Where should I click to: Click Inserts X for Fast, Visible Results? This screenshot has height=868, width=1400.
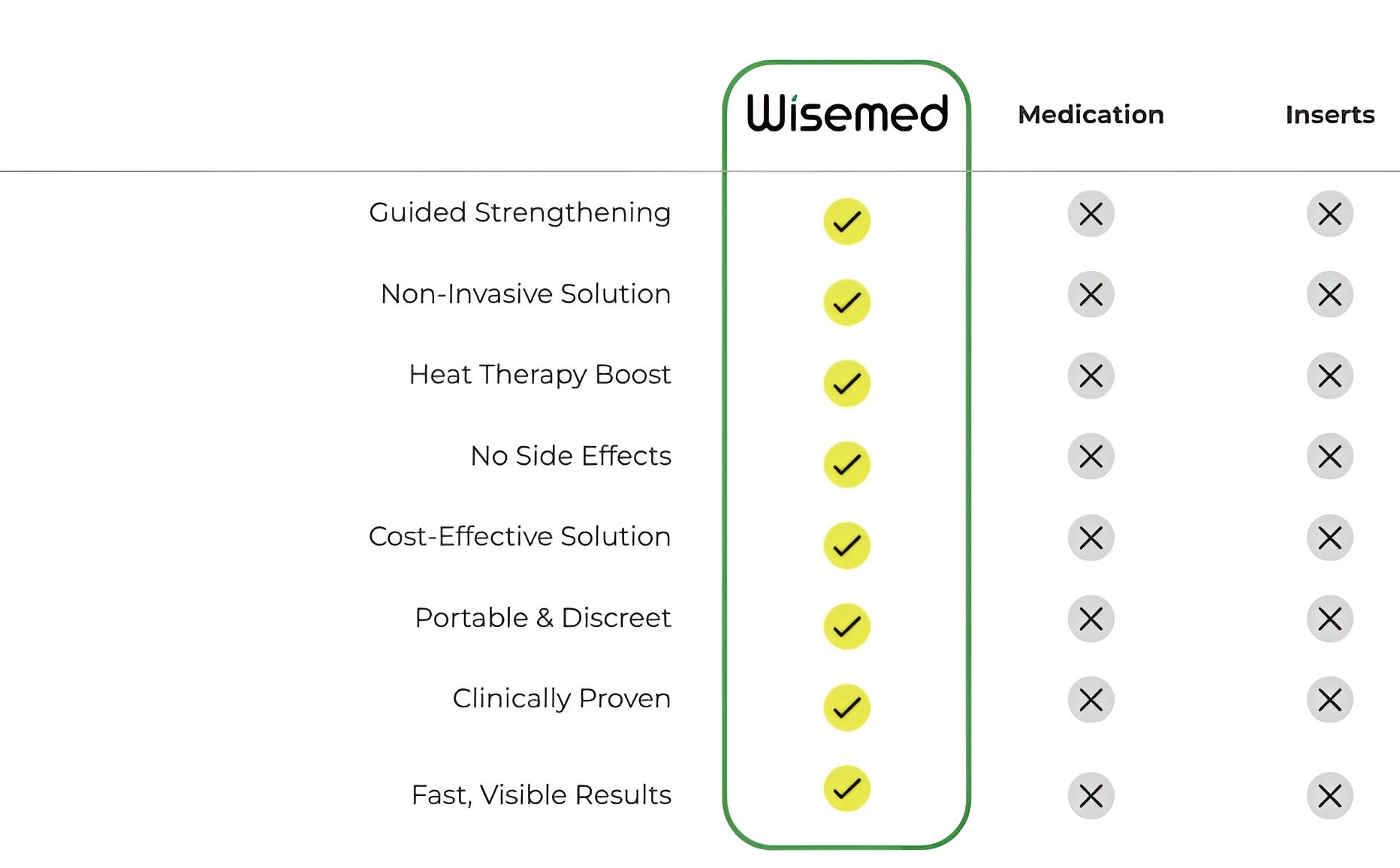[1329, 796]
